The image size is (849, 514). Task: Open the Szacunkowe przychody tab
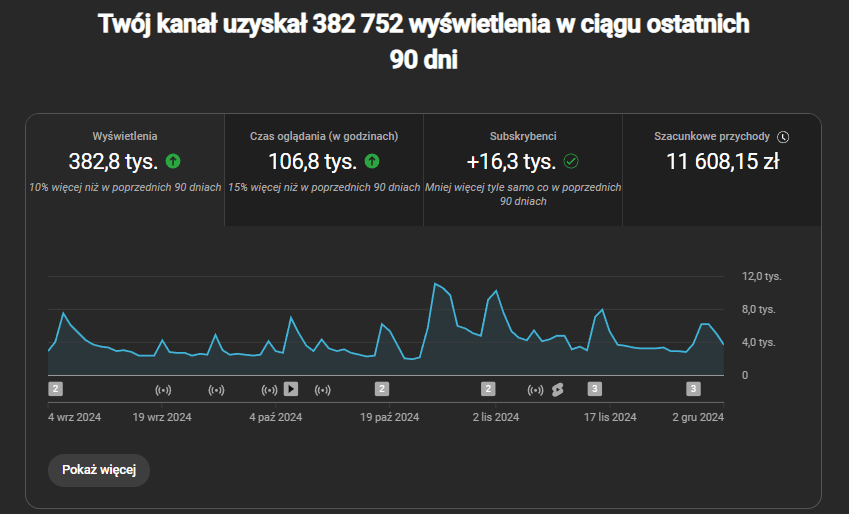(x=721, y=169)
